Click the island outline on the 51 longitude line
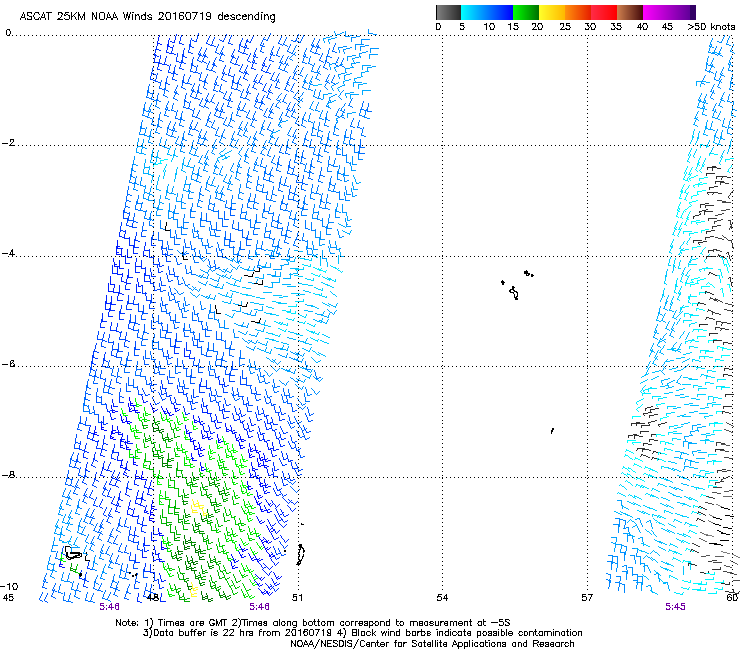The width and height of the screenshot is (740, 650). coord(300,555)
